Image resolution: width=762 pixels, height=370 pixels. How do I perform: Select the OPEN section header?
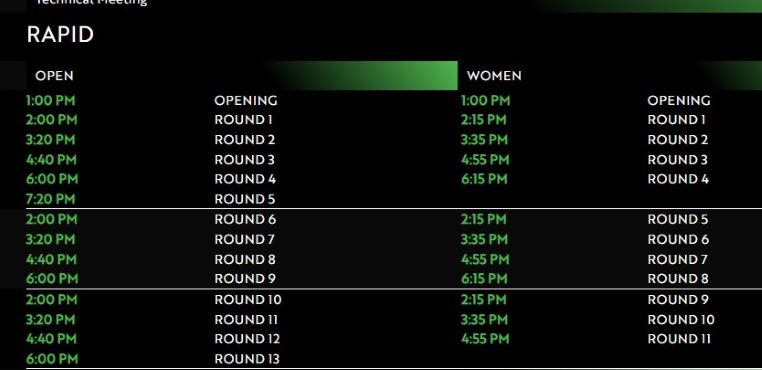click(x=54, y=76)
